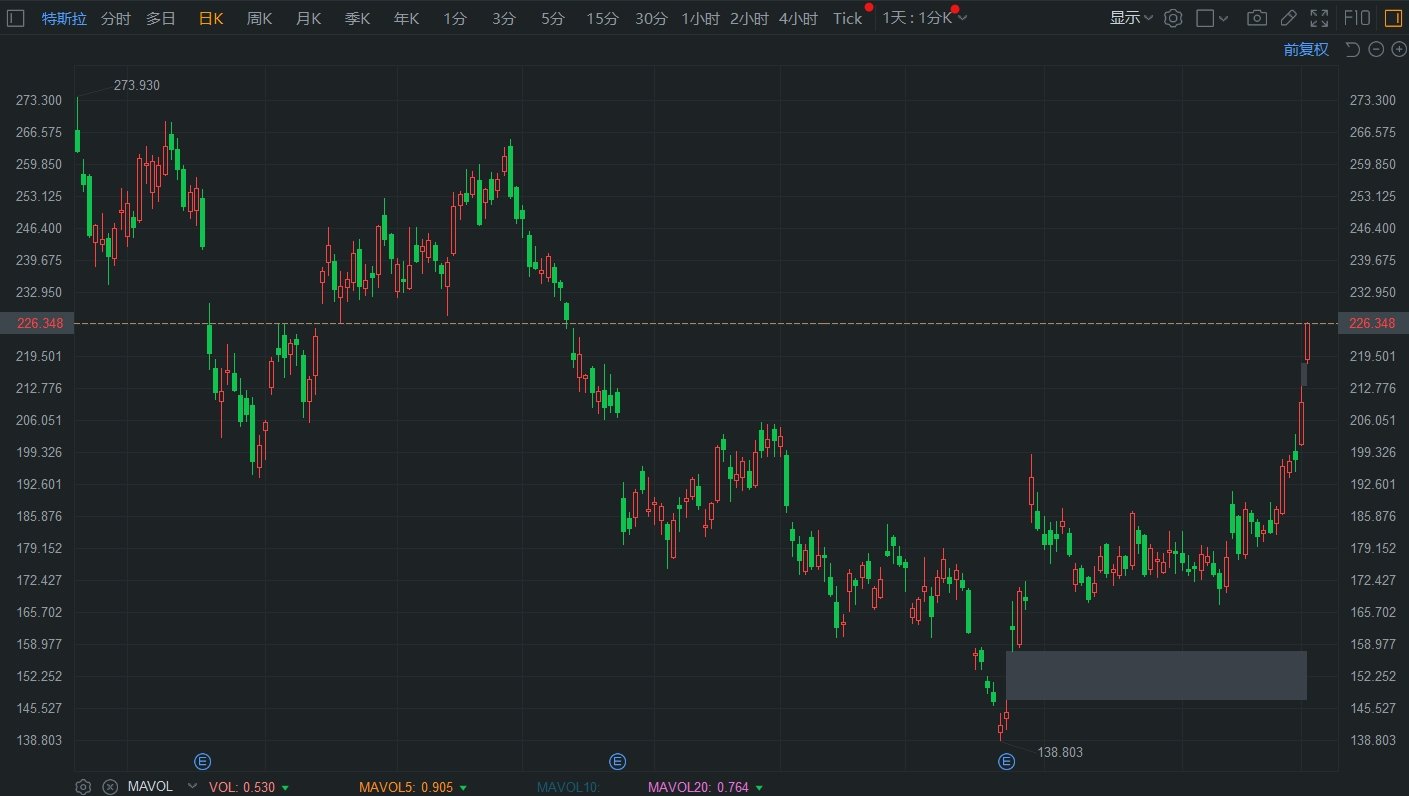The height and width of the screenshot is (796, 1409).
Task: Select the pencil drawing tool
Action: pos(1289,18)
